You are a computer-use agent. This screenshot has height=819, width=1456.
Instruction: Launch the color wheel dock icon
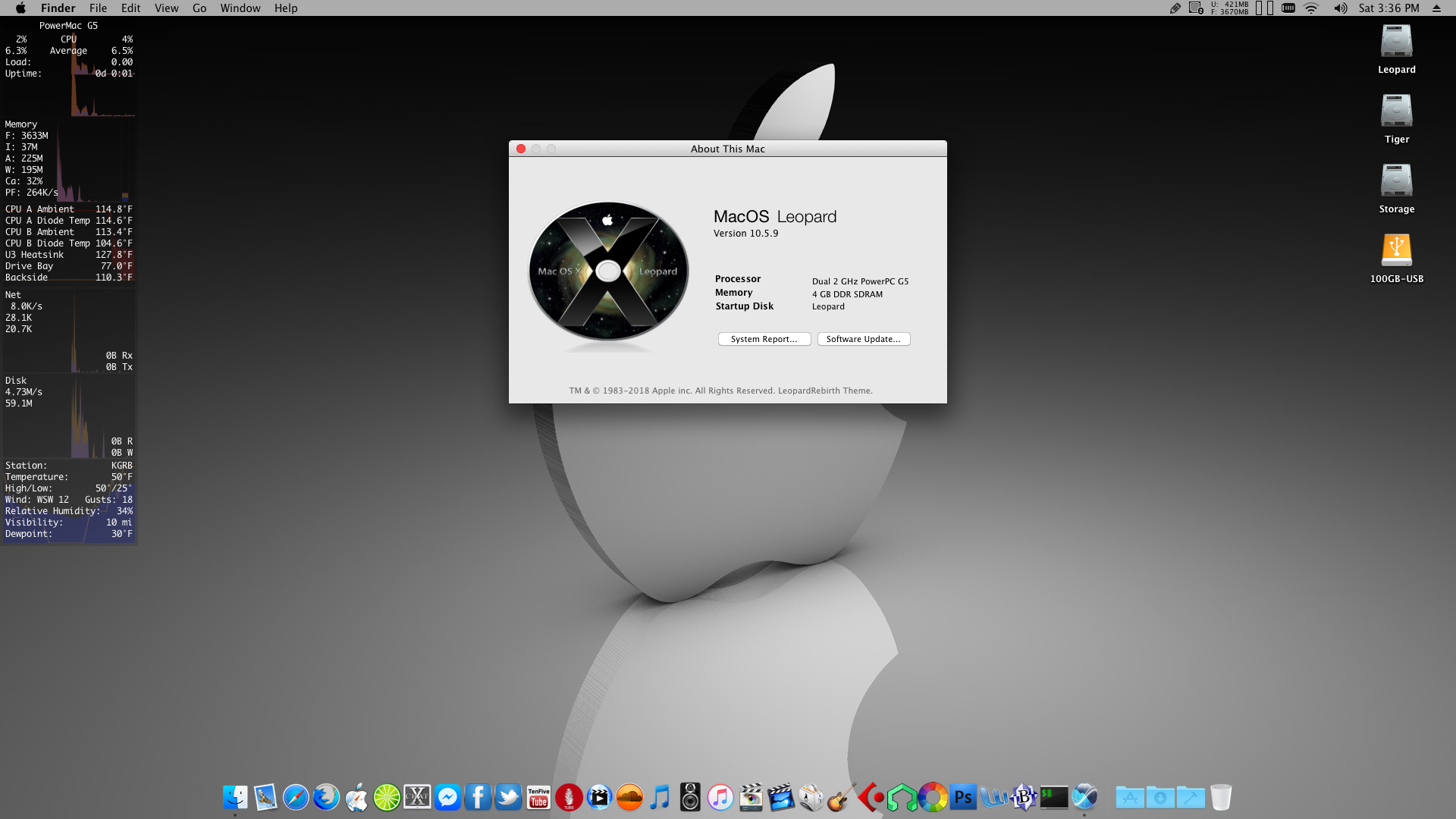click(x=933, y=797)
